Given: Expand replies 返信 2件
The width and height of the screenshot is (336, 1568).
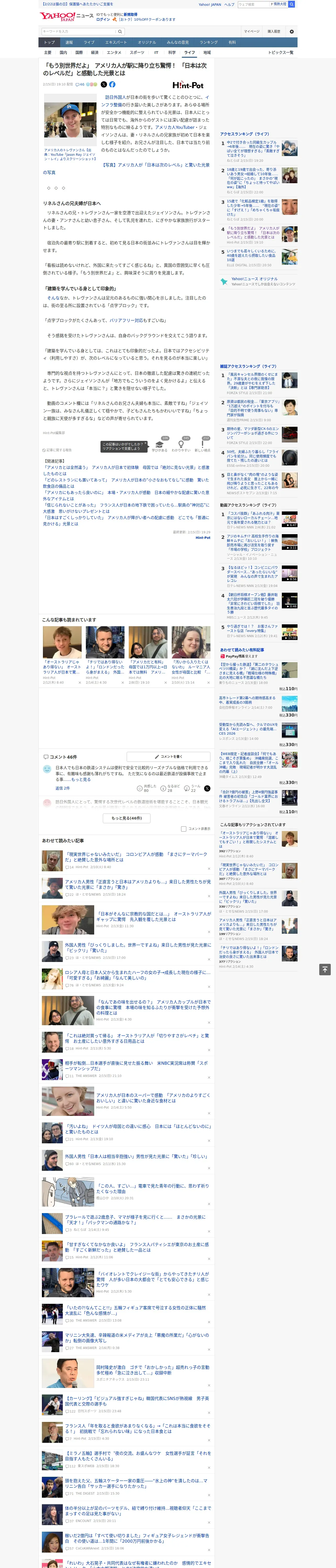Looking at the screenshot, I should 63,788.
